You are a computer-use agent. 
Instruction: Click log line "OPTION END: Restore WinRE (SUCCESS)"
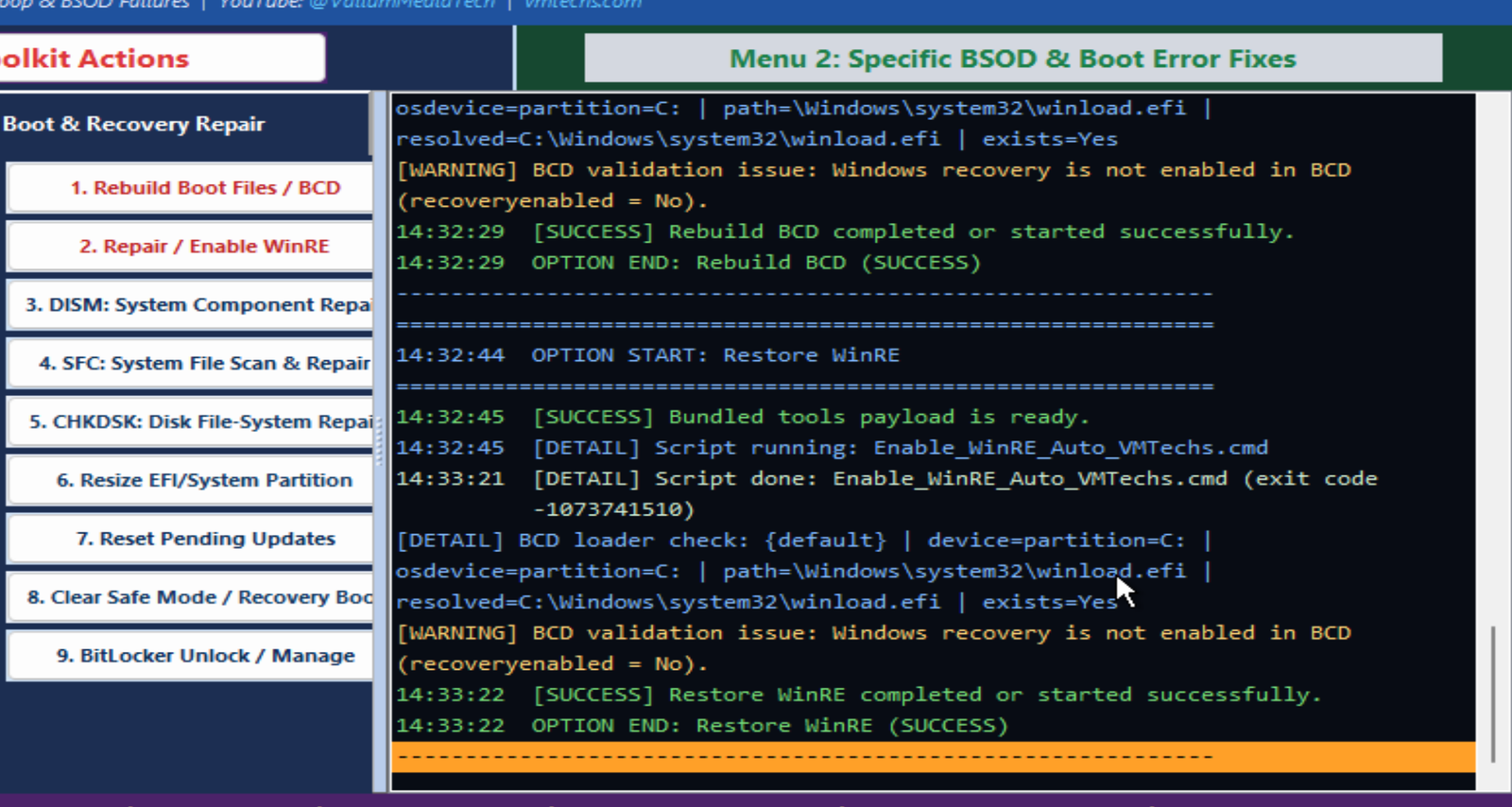pyautogui.click(x=702, y=726)
